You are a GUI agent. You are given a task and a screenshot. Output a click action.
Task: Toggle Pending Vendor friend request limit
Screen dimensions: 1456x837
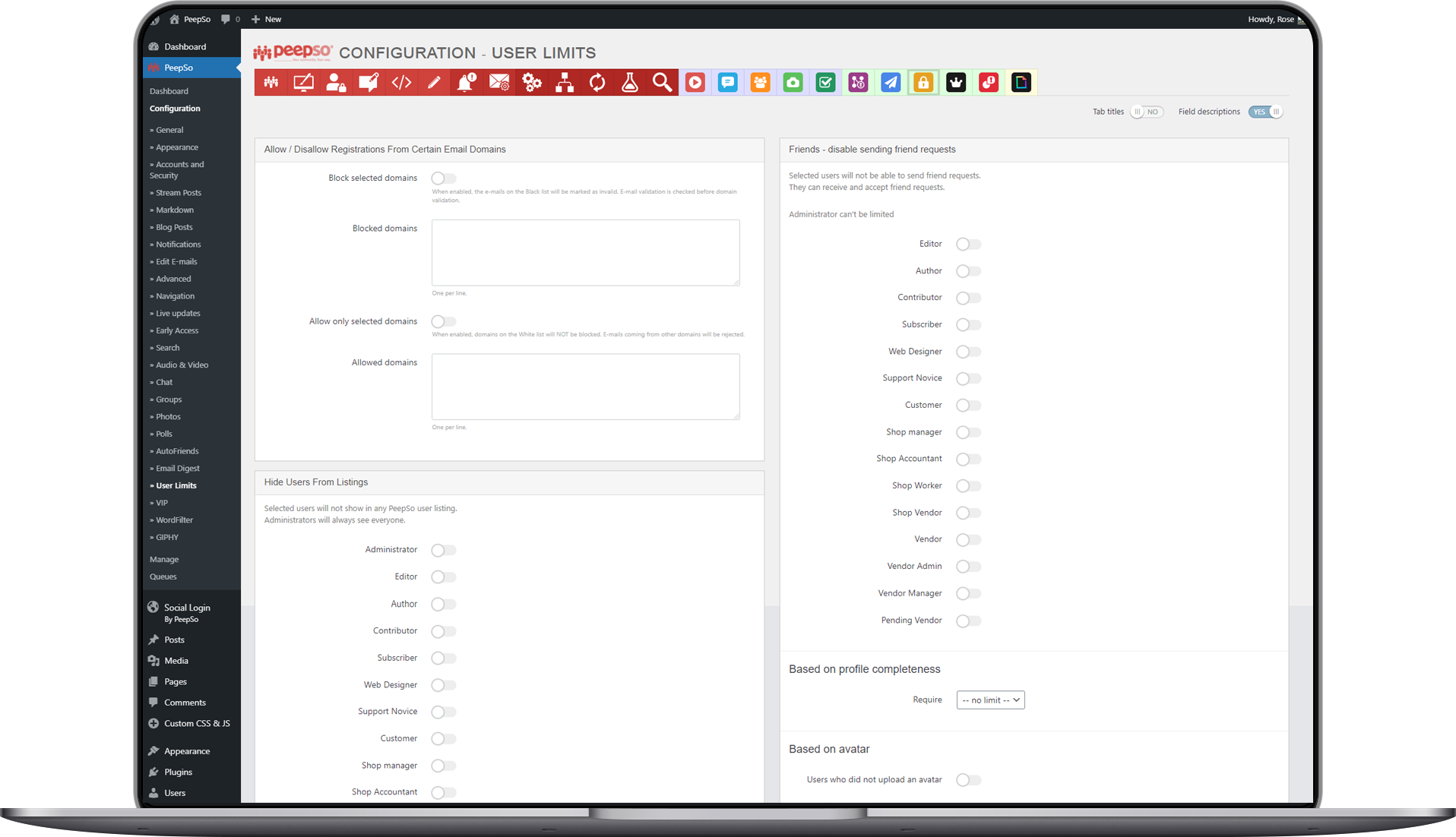point(968,621)
